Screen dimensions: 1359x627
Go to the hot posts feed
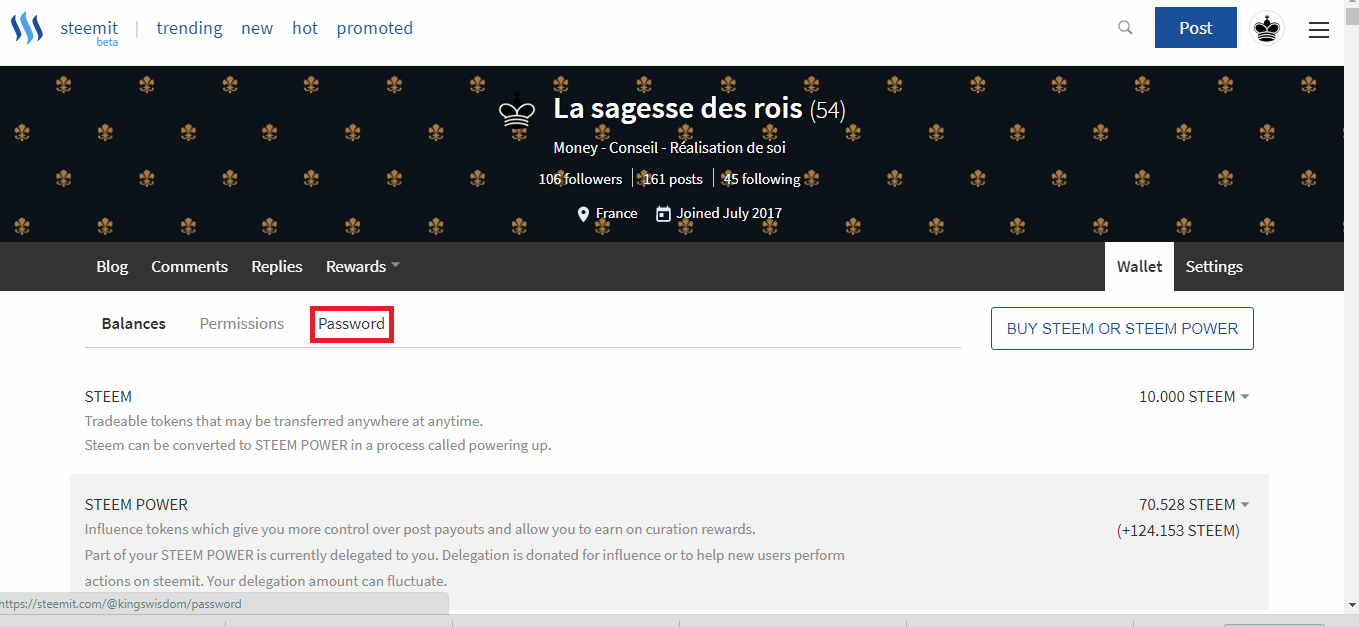pos(305,28)
